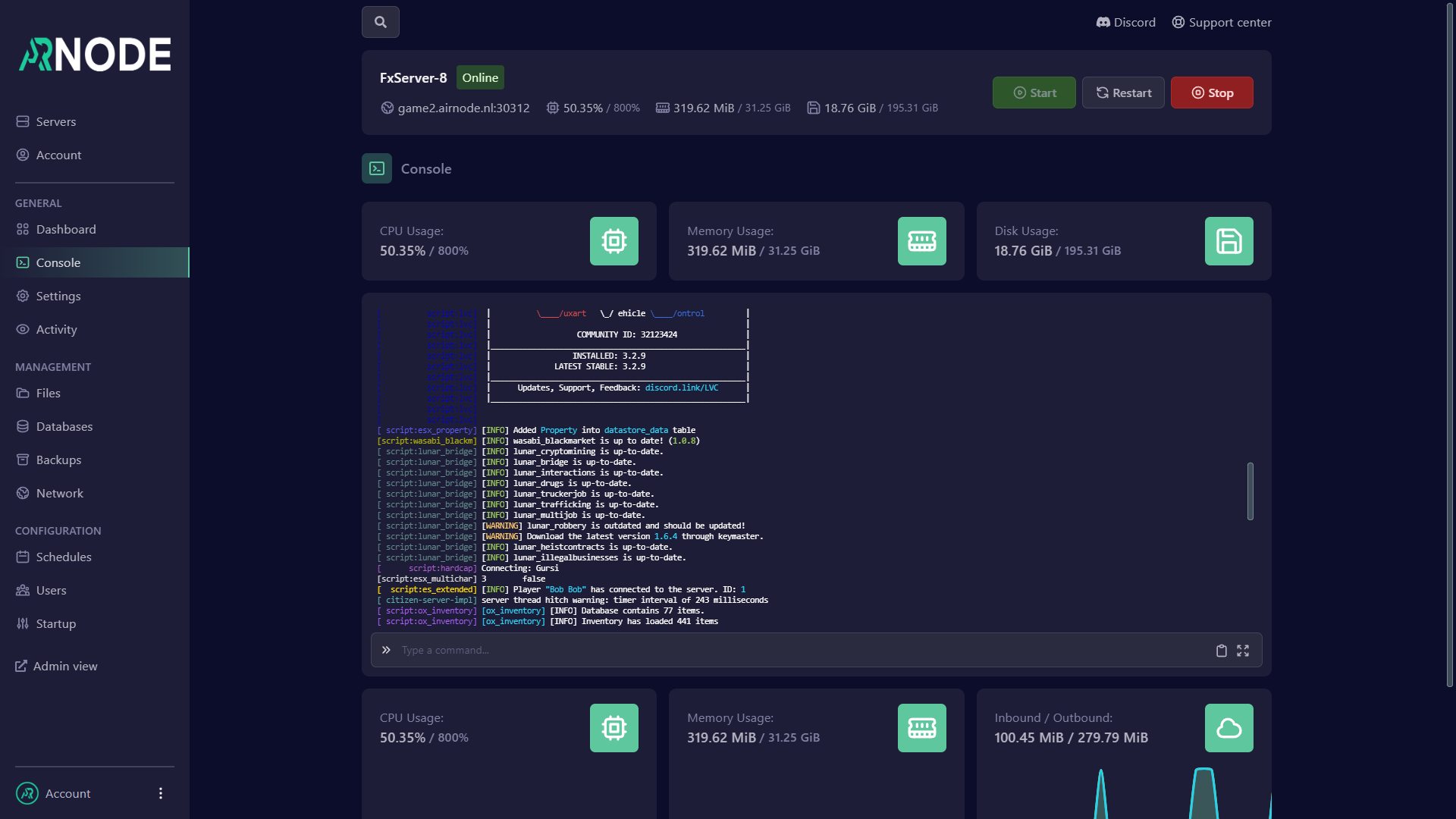Click the Online status badge

click(x=480, y=77)
